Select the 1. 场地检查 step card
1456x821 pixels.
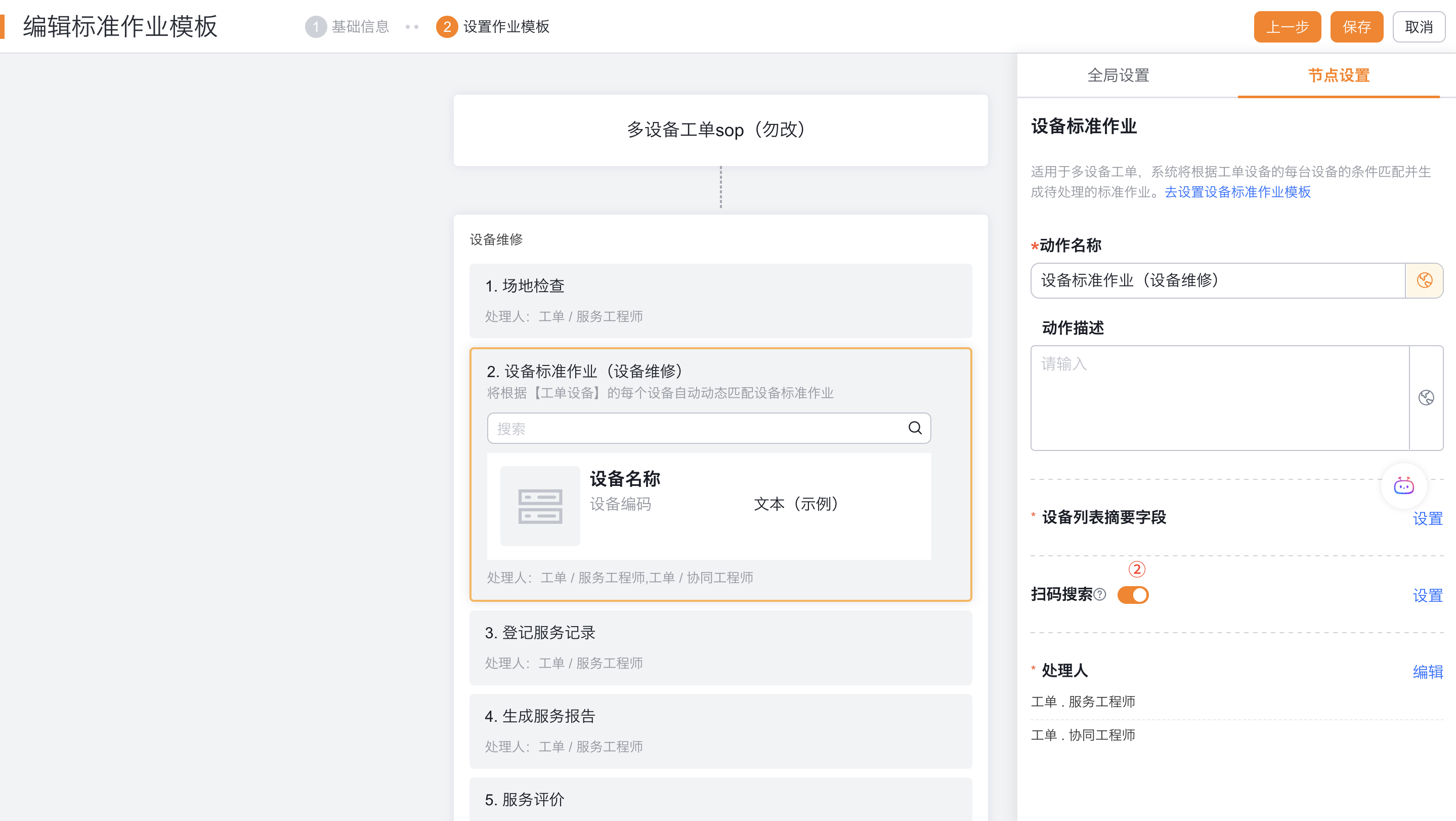click(x=720, y=300)
